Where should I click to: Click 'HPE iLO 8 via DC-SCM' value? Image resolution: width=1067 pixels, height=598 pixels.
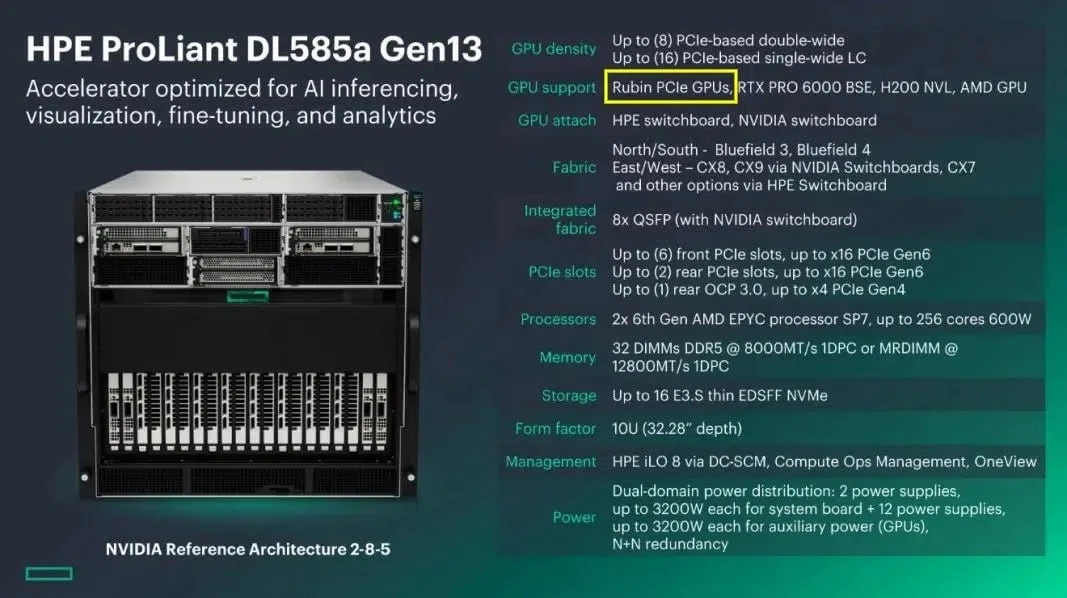824,462
